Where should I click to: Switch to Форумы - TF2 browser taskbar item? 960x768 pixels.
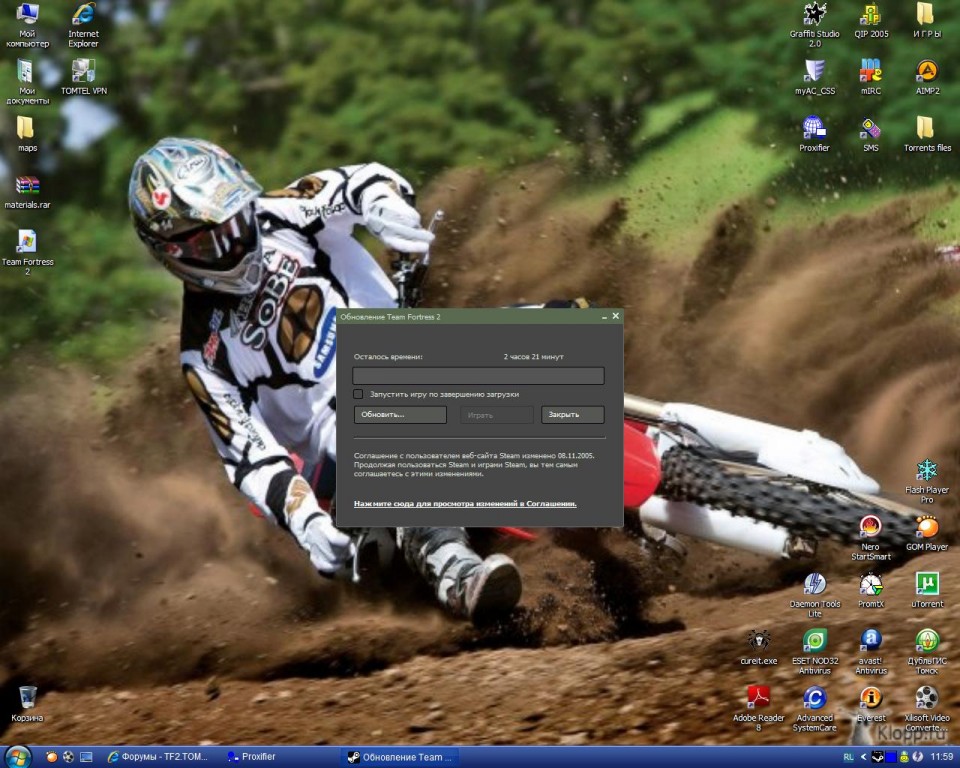coord(158,757)
